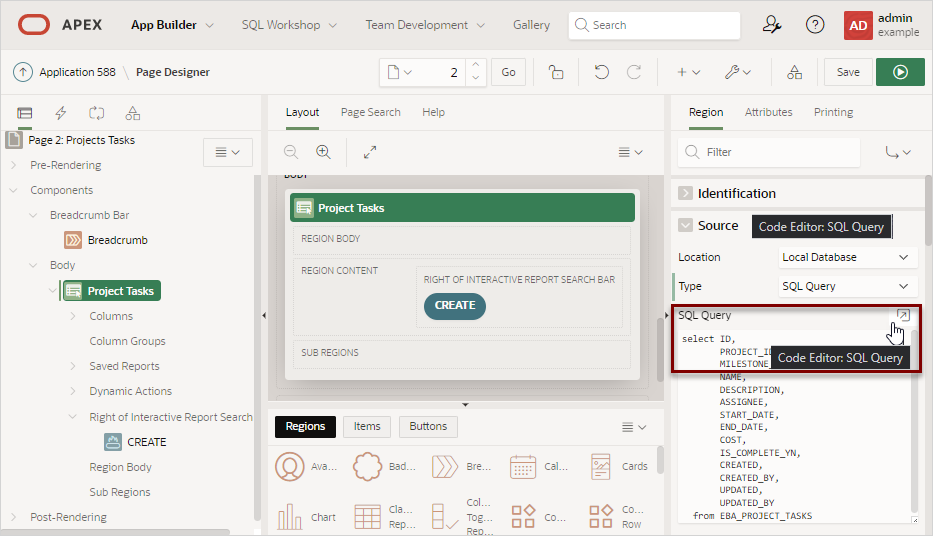Switch to the Page Search tab

(370, 112)
